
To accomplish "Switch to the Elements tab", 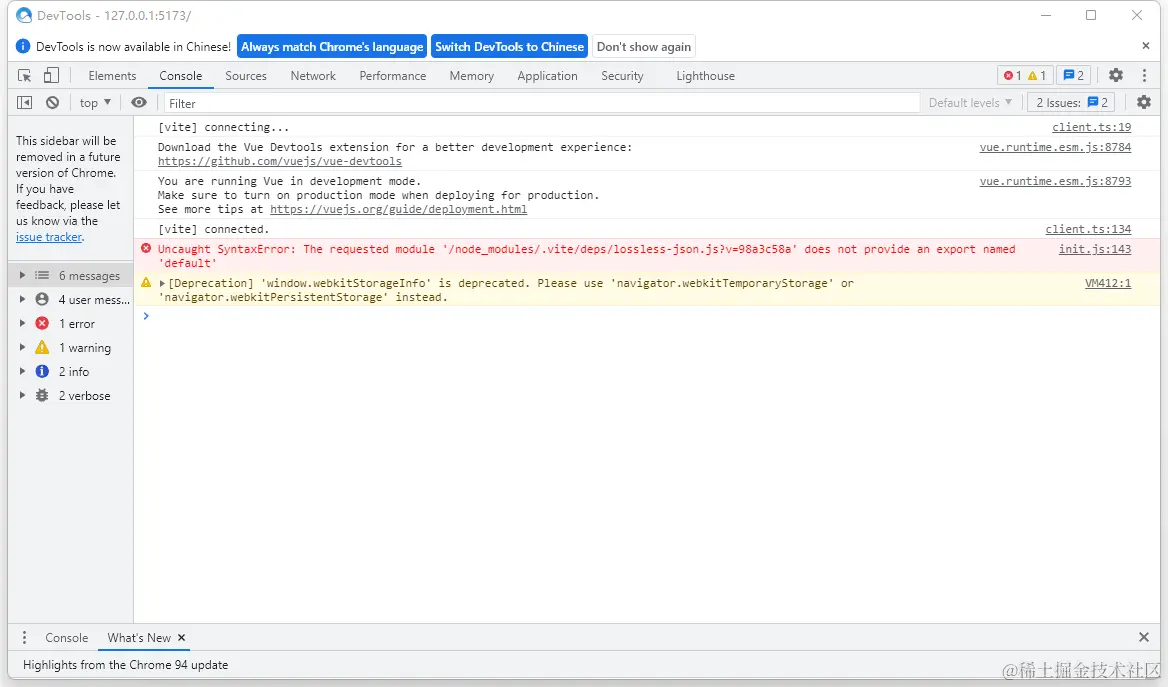I will [112, 75].
